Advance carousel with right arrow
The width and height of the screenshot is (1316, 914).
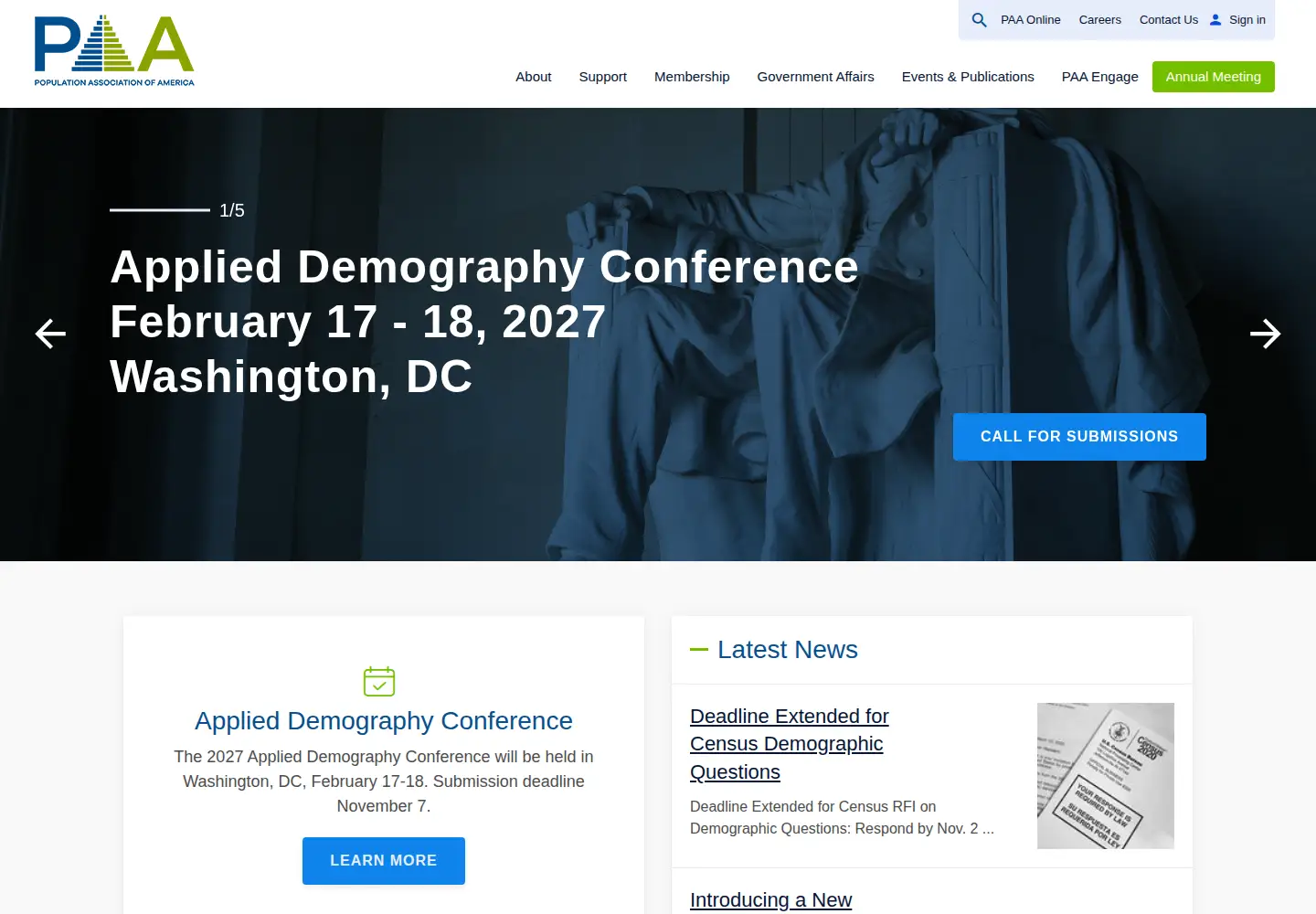(1266, 334)
